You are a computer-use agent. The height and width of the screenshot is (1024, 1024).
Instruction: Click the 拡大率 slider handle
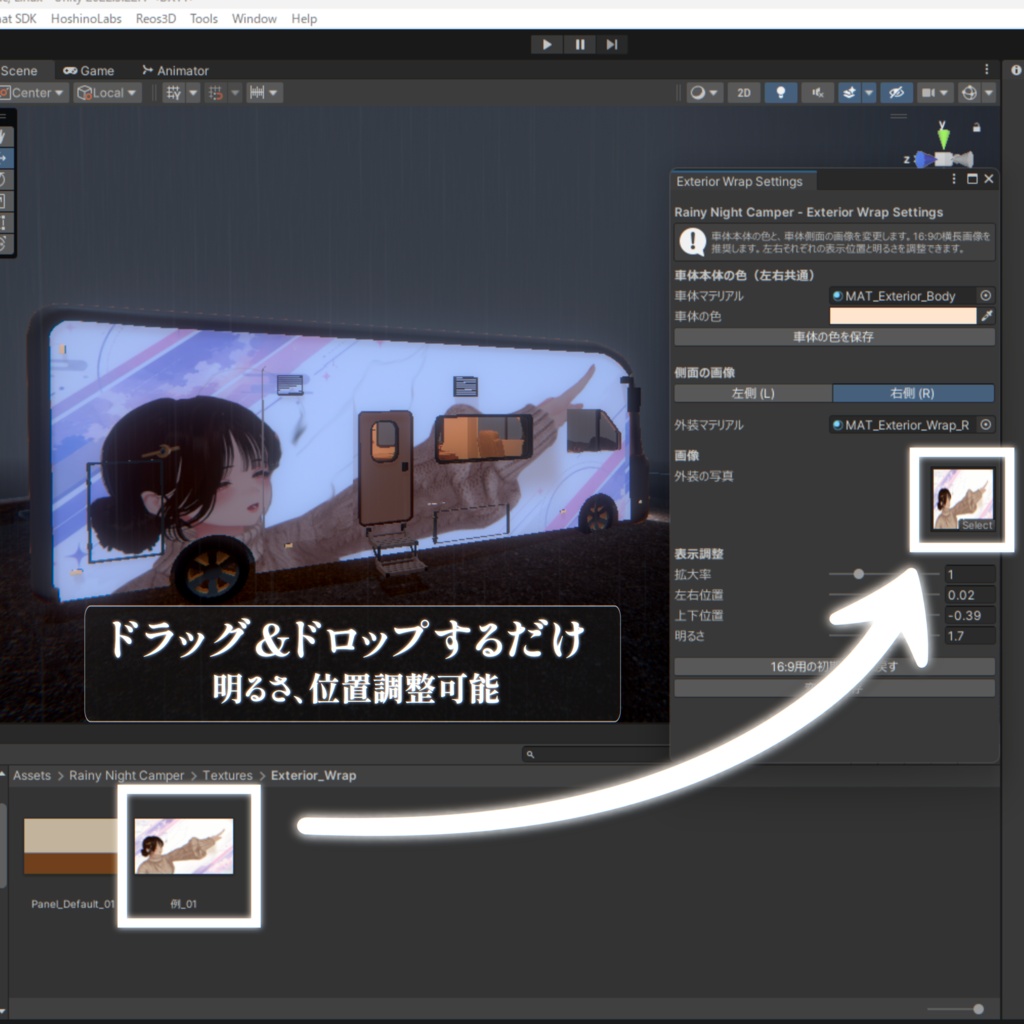tap(859, 574)
